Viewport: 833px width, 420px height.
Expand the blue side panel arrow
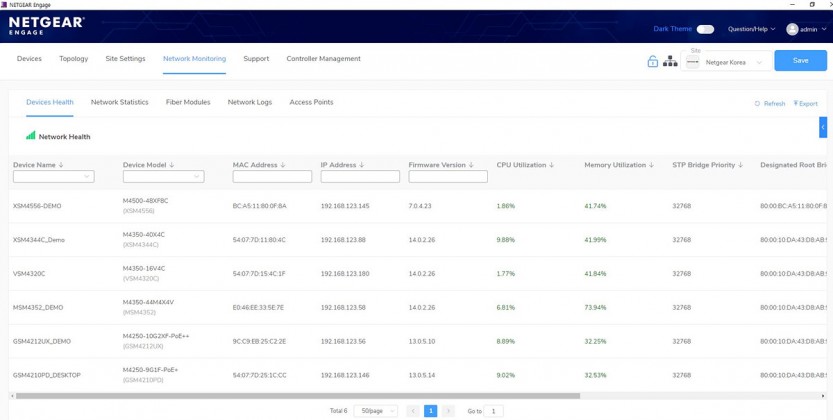[823, 127]
